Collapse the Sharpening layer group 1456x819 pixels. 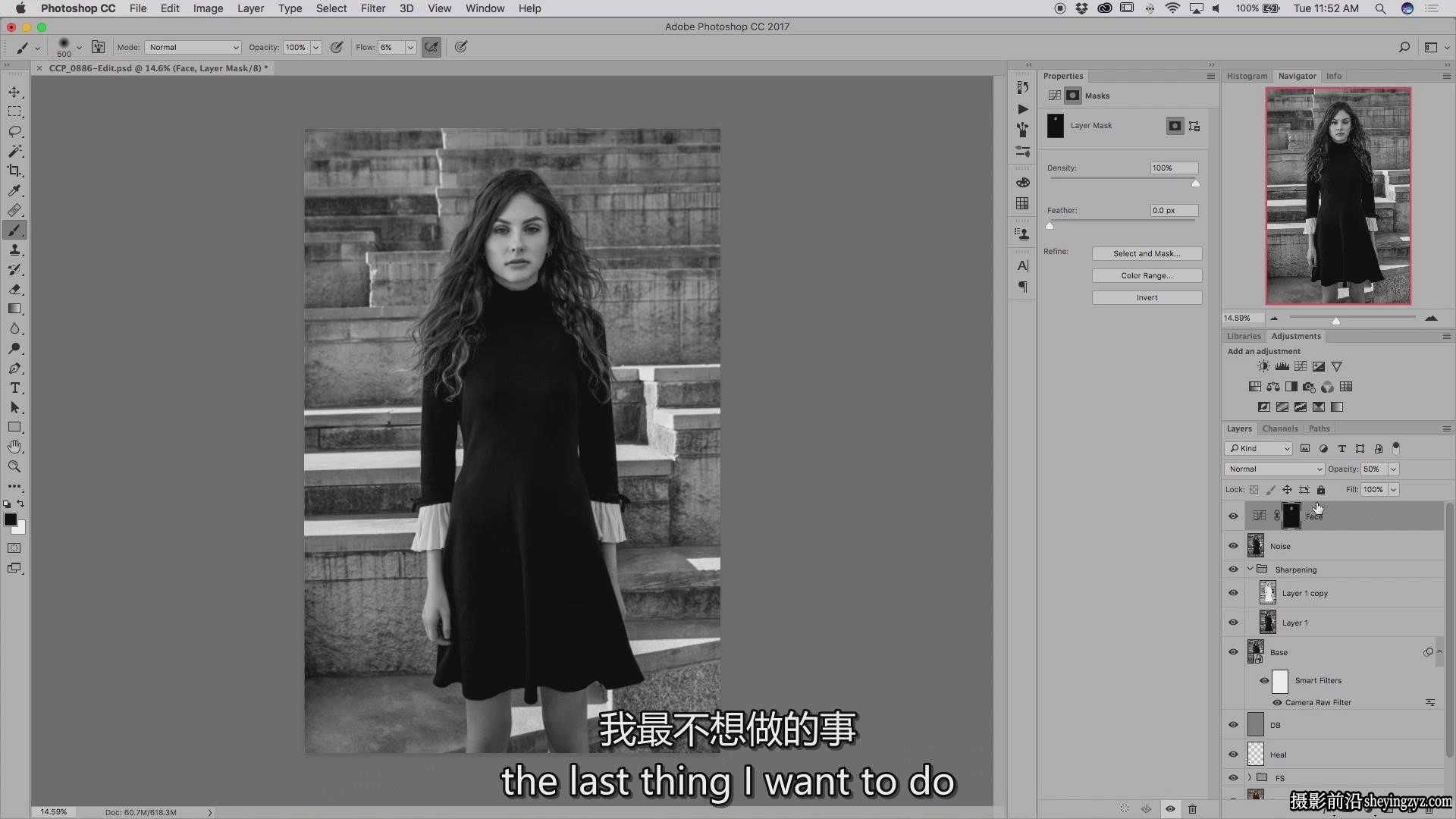[x=1250, y=569]
